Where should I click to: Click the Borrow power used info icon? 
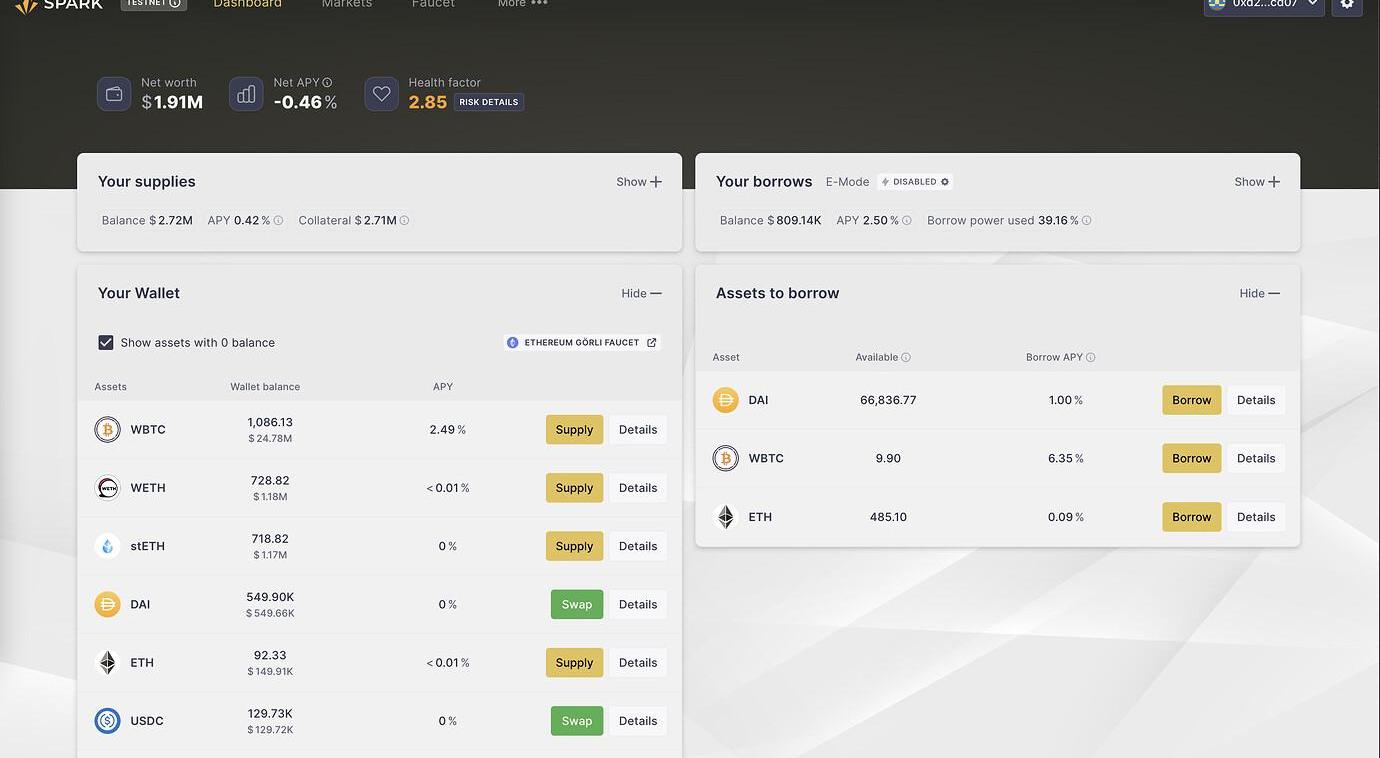click(1087, 221)
